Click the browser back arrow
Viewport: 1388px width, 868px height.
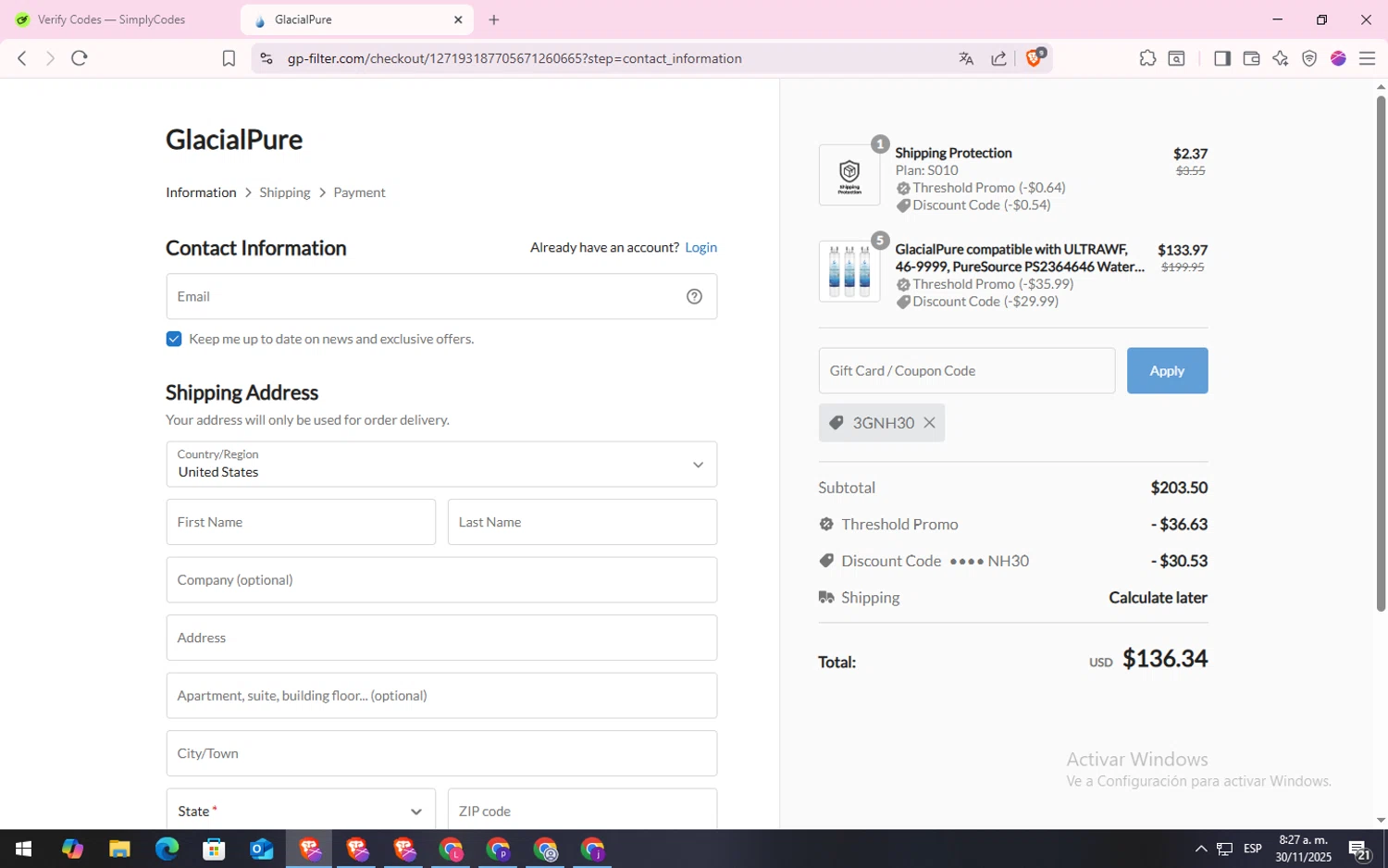click(22, 58)
